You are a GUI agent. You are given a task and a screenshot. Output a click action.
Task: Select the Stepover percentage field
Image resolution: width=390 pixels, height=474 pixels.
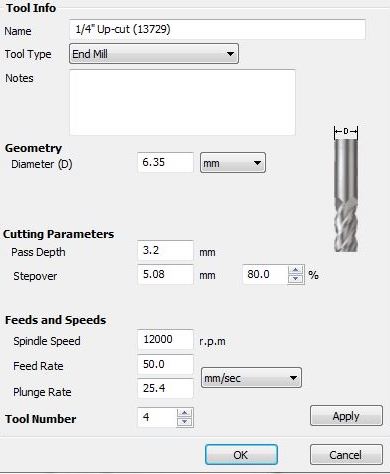[x=266, y=274]
